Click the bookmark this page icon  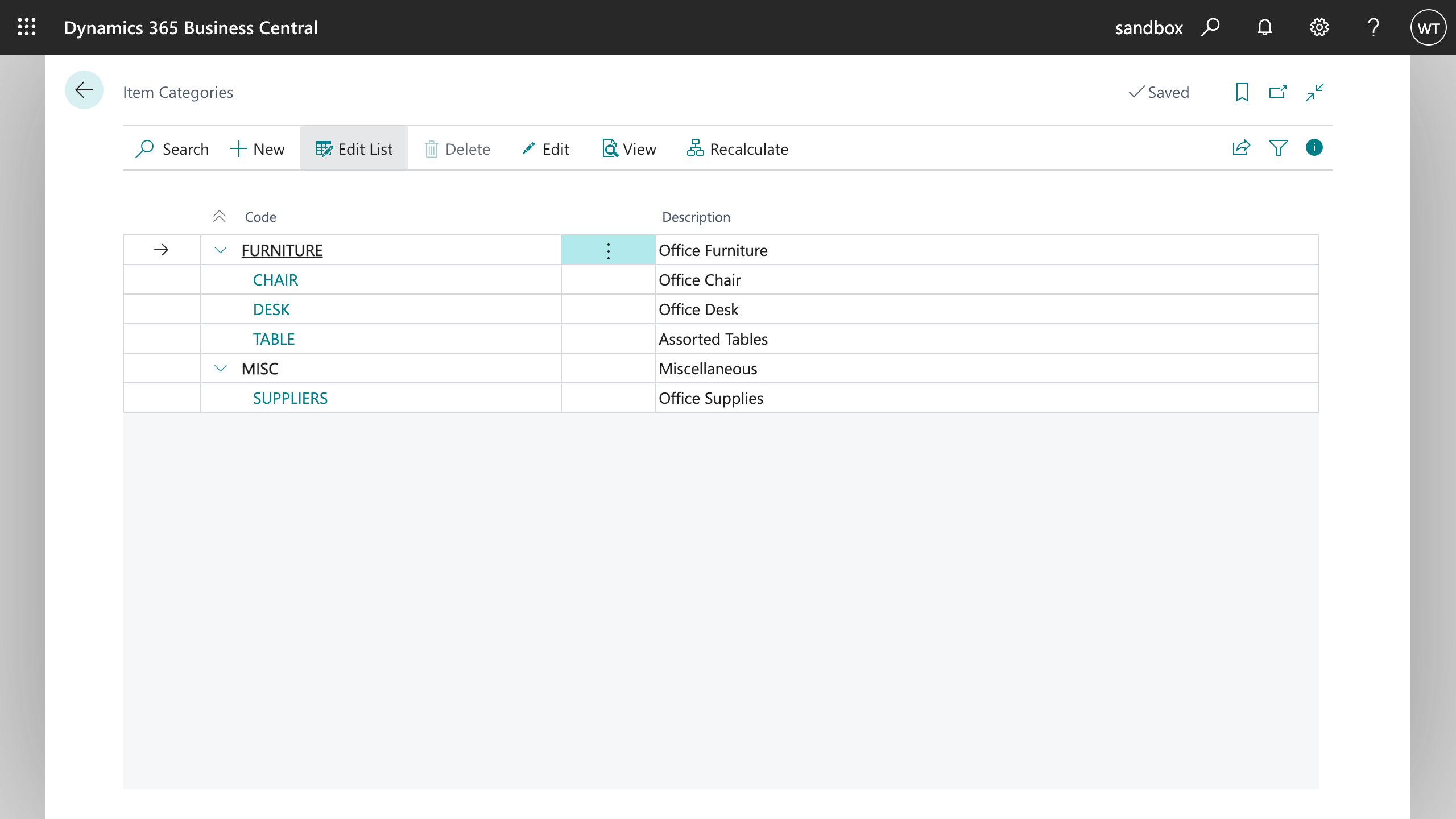pos(1242,92)
